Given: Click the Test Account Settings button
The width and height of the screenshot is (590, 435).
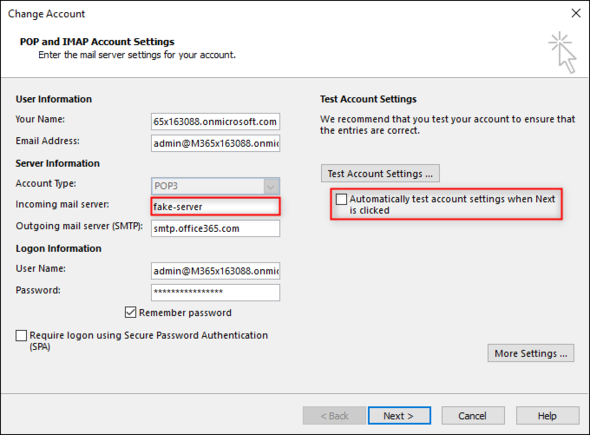Looking at the screenshot, I should [380, 173].
